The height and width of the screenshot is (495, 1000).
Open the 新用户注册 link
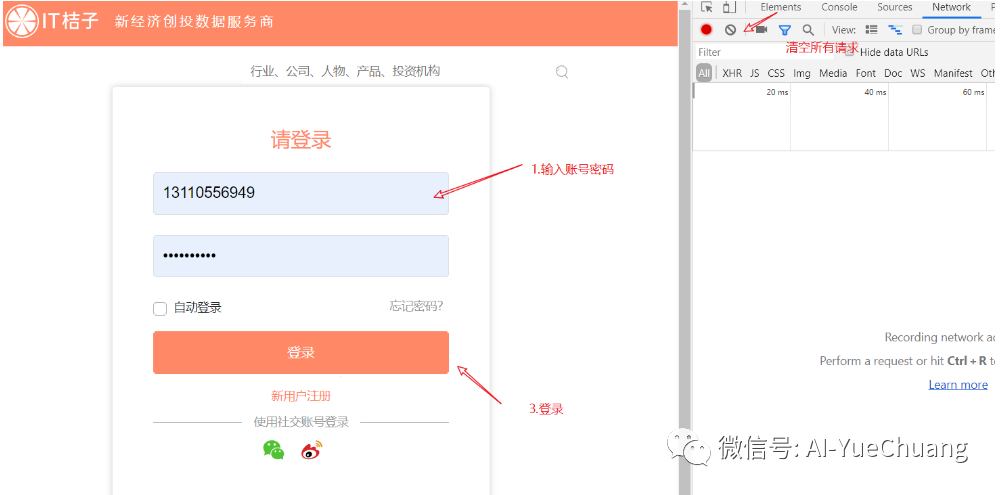point(301,396)
